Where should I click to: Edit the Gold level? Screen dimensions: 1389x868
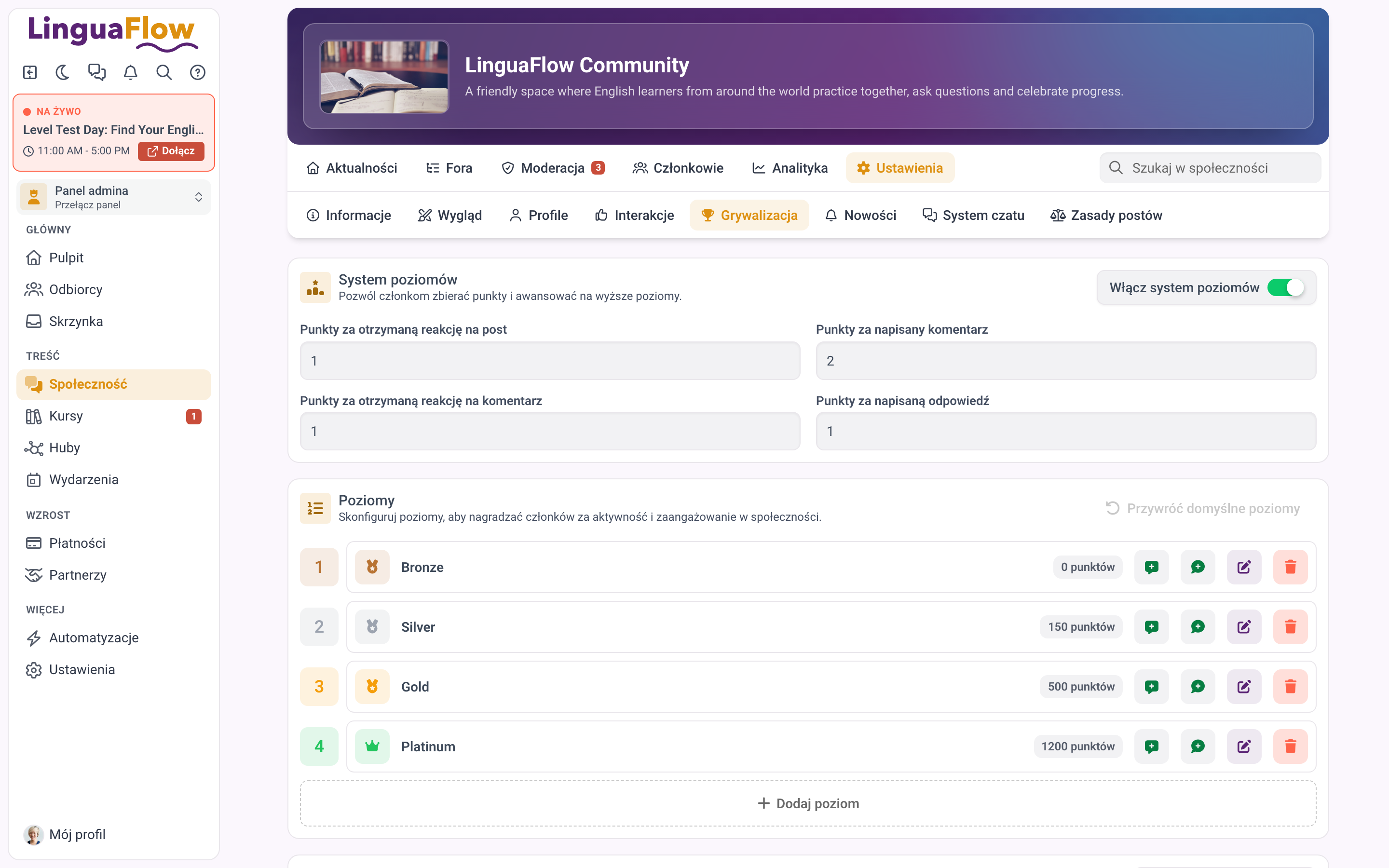pos(1244,687)
